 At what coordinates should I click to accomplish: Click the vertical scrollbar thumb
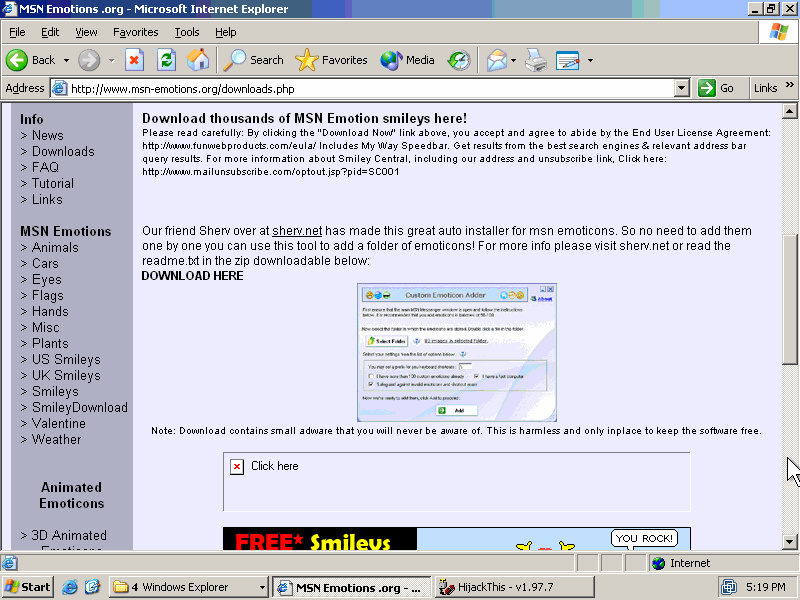[x=789, y=300]
